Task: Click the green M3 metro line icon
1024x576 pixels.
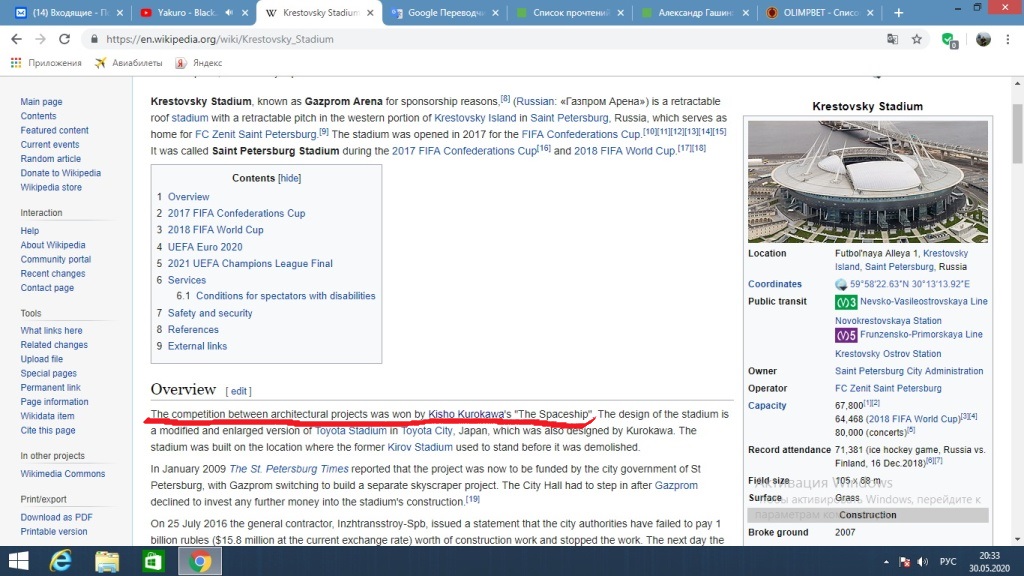Action: click(846, 302)
